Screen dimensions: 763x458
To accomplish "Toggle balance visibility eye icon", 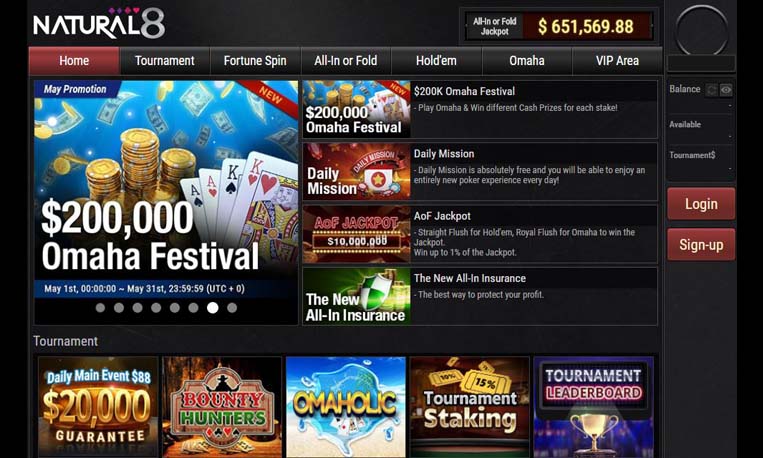I will tap(726, 90).
